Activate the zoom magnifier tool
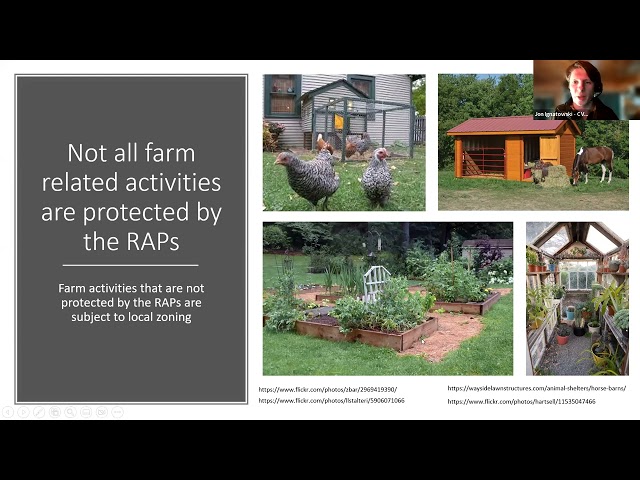This screenshot has width=640, height=480. (70, 412)
